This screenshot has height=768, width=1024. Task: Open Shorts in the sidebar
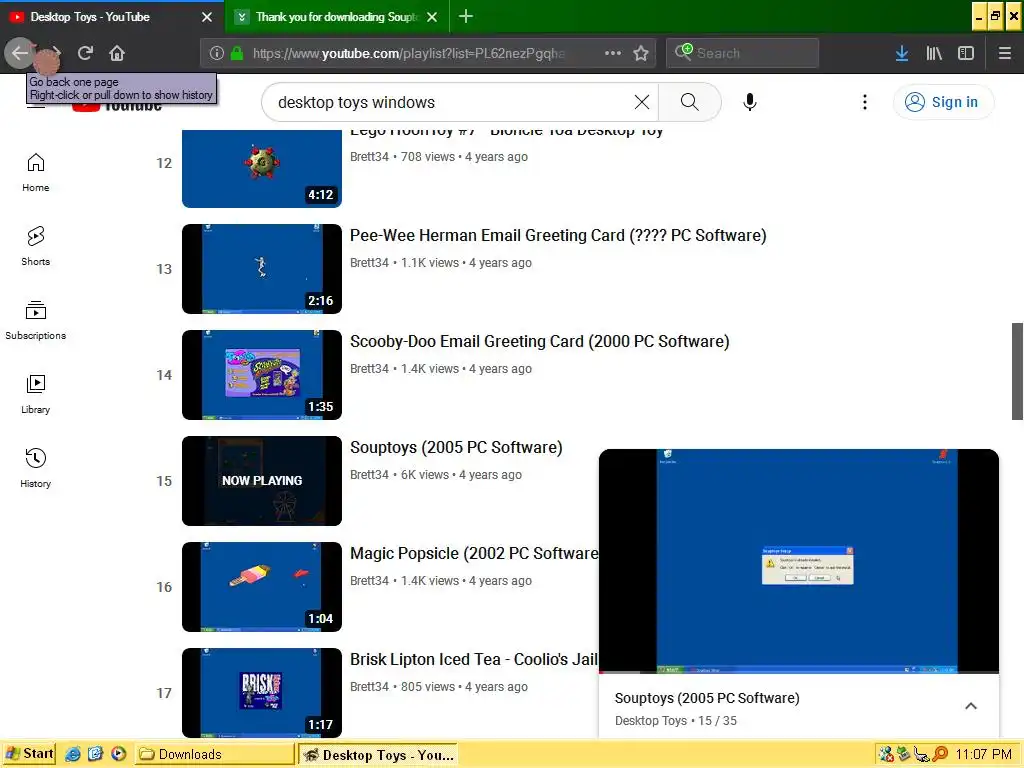pyautogui.click(x=35, y=246)
